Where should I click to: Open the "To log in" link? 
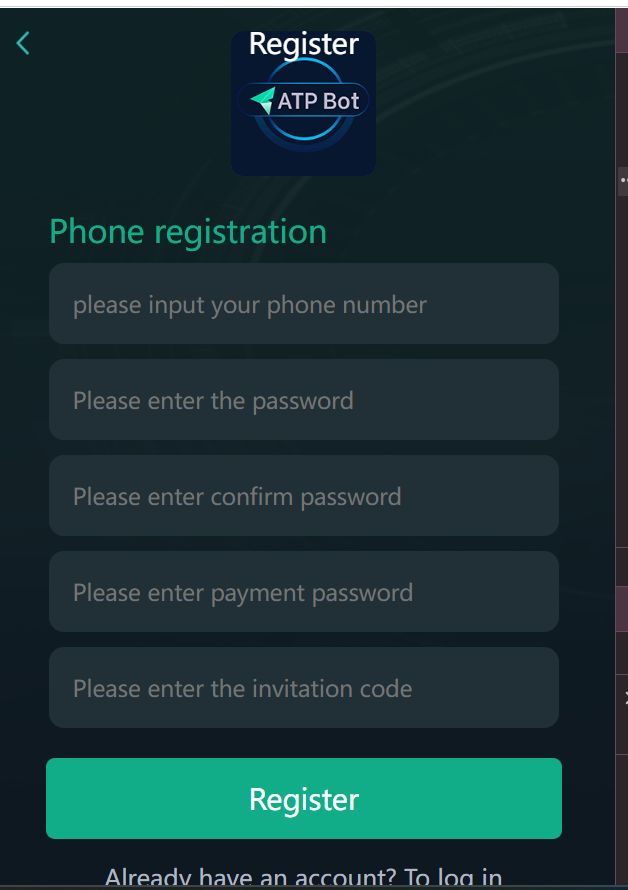click(453, 878)
